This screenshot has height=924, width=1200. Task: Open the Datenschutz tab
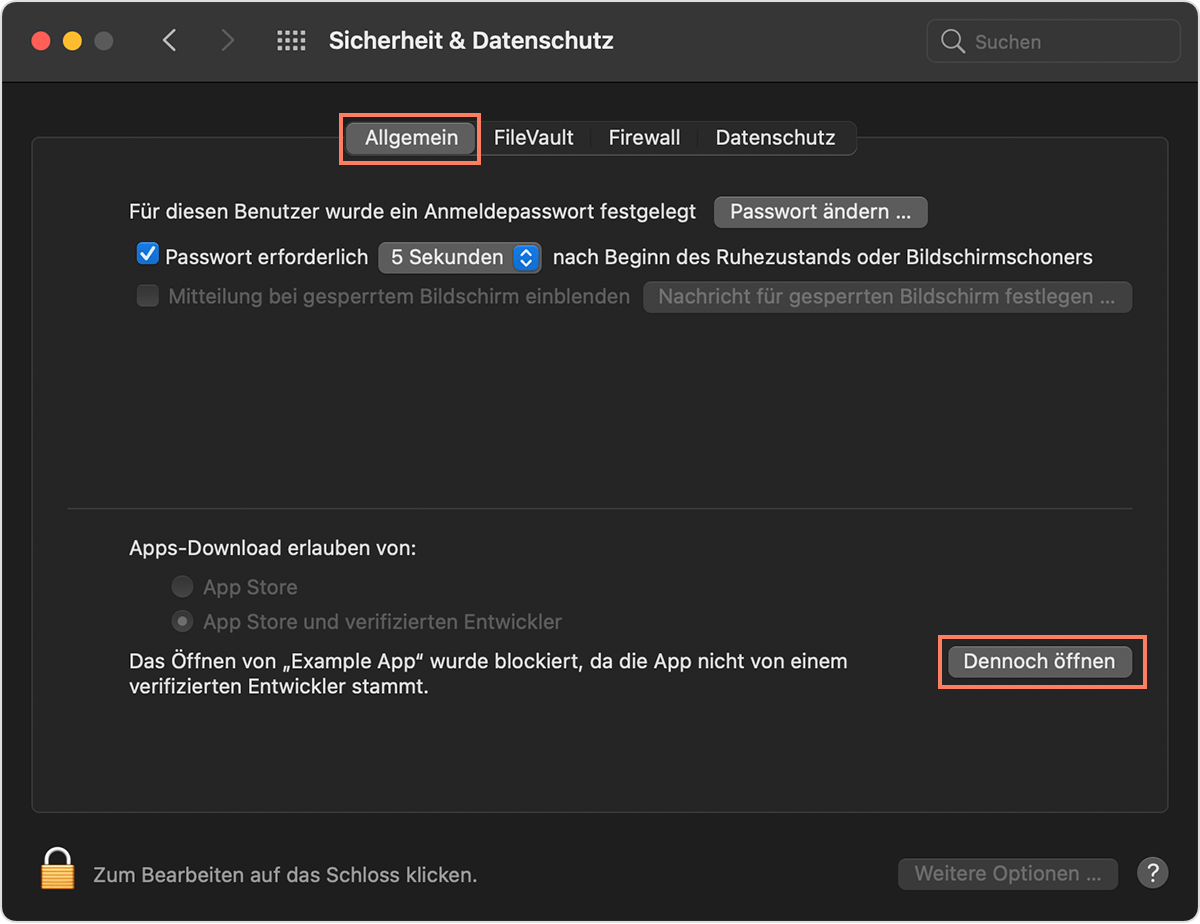point(775,138)
